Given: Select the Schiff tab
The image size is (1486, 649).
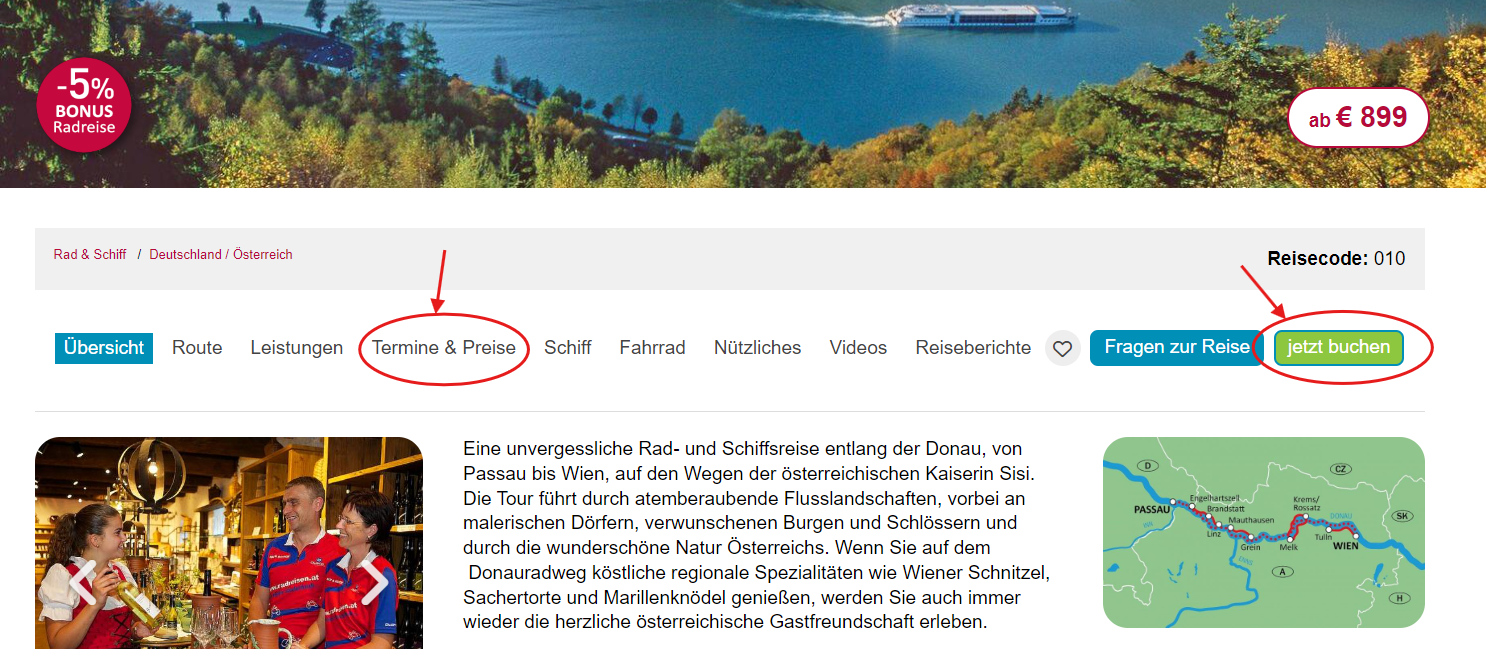Looking at the screenshot, I should [568, 348].
